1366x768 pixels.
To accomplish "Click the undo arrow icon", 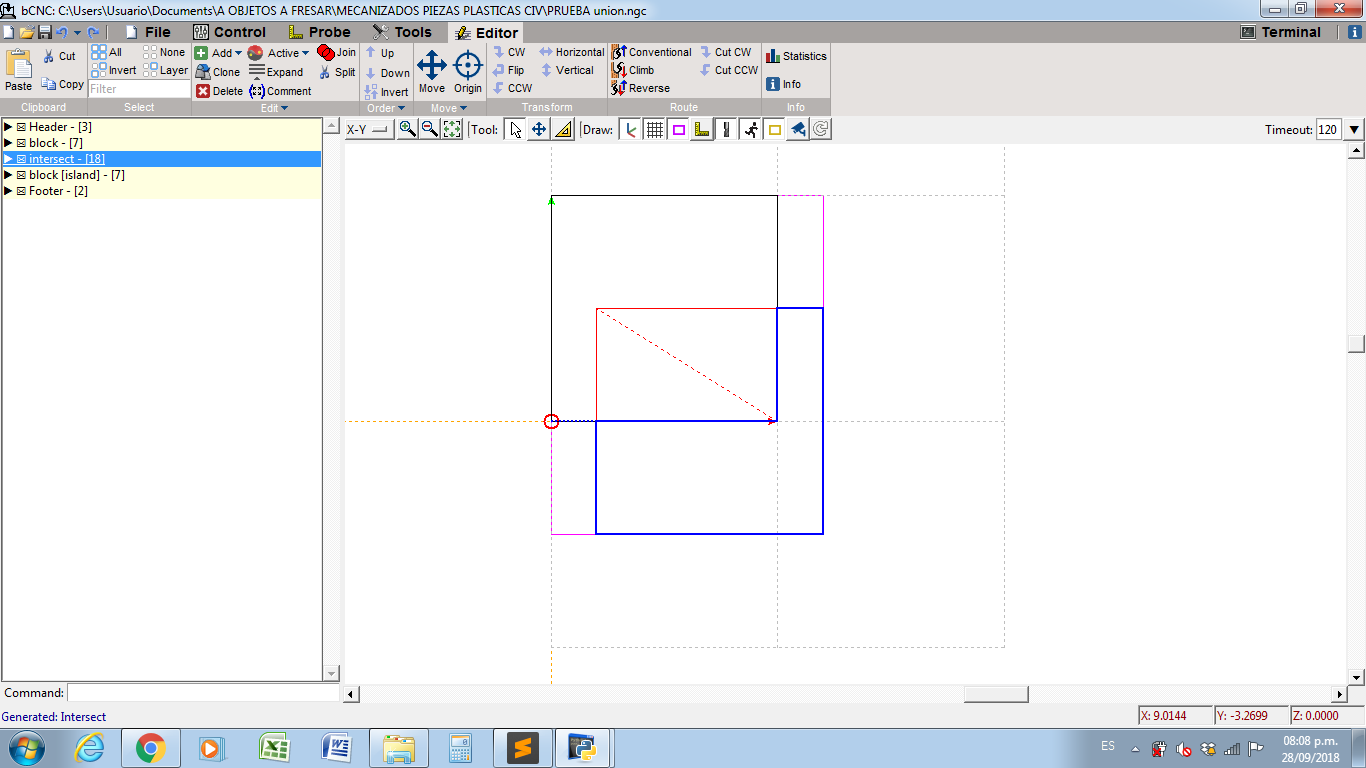I will point(62,32).
